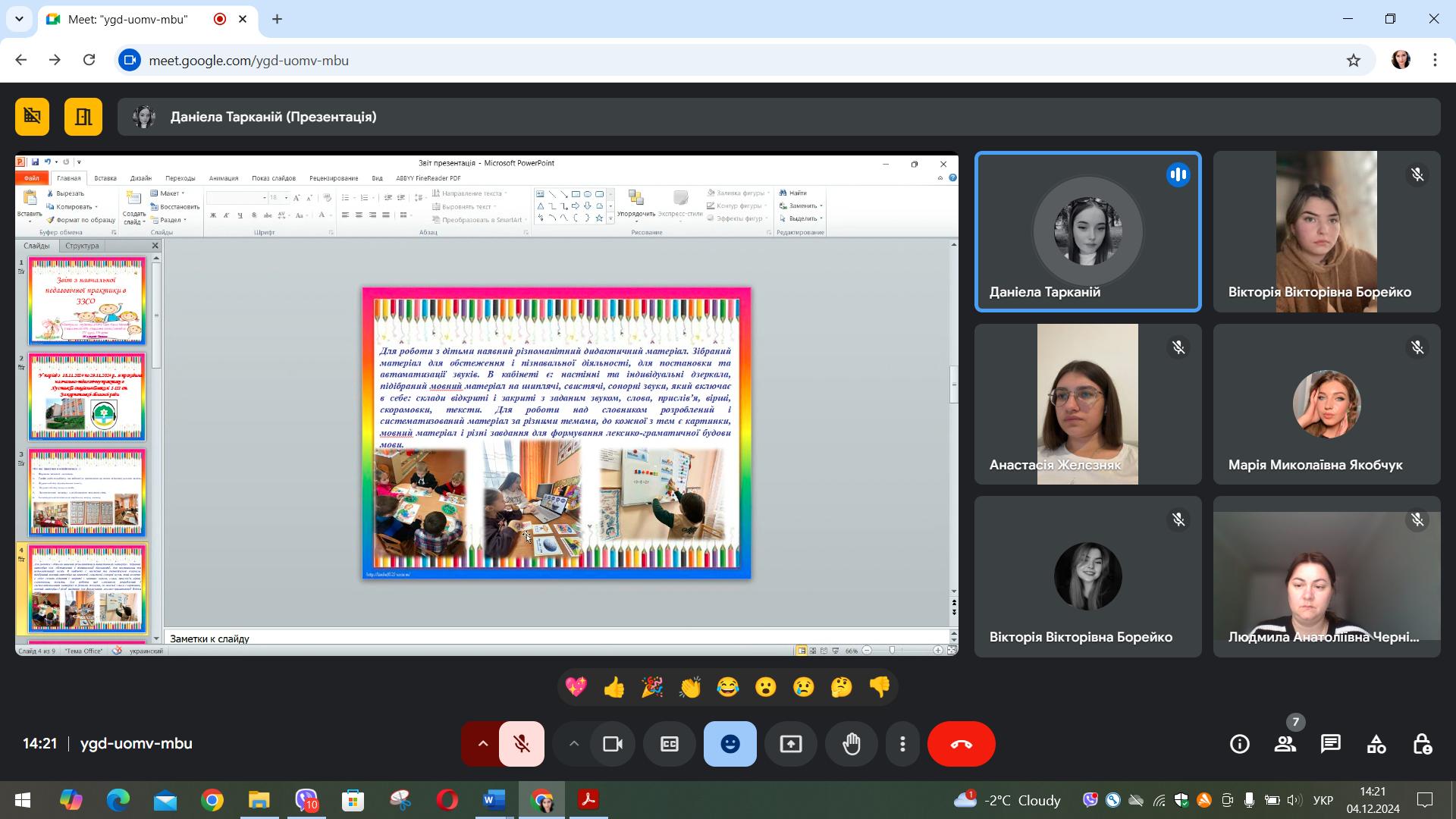Open the in-call chat messages
1456x819 pixels.
tap(1331, 744)
